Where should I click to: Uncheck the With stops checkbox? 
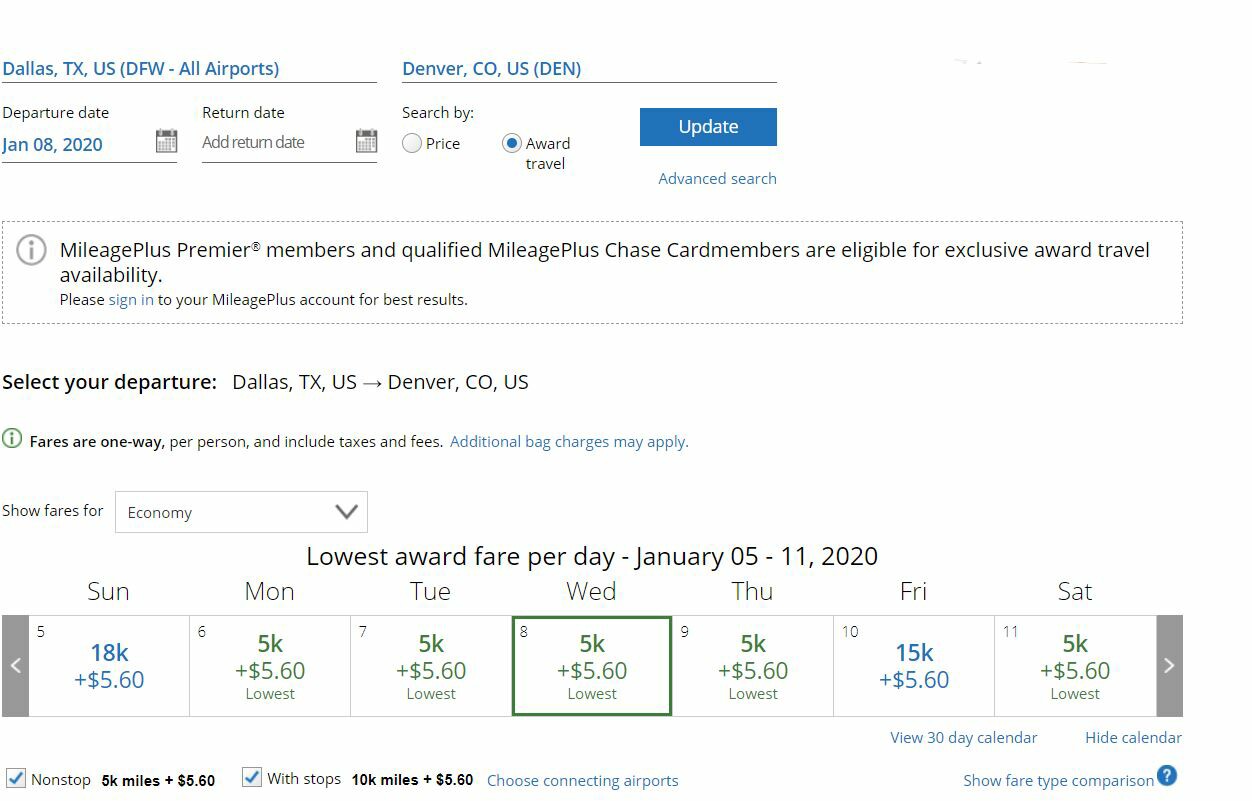point(252,778)
